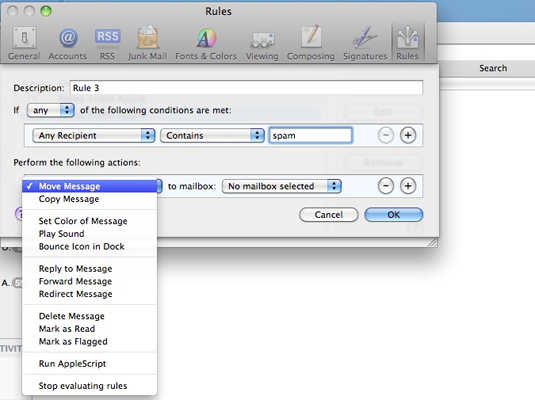Viewport: 535px width, 400px height.
Task: Choose Reply to Message action
Action: 89,269
